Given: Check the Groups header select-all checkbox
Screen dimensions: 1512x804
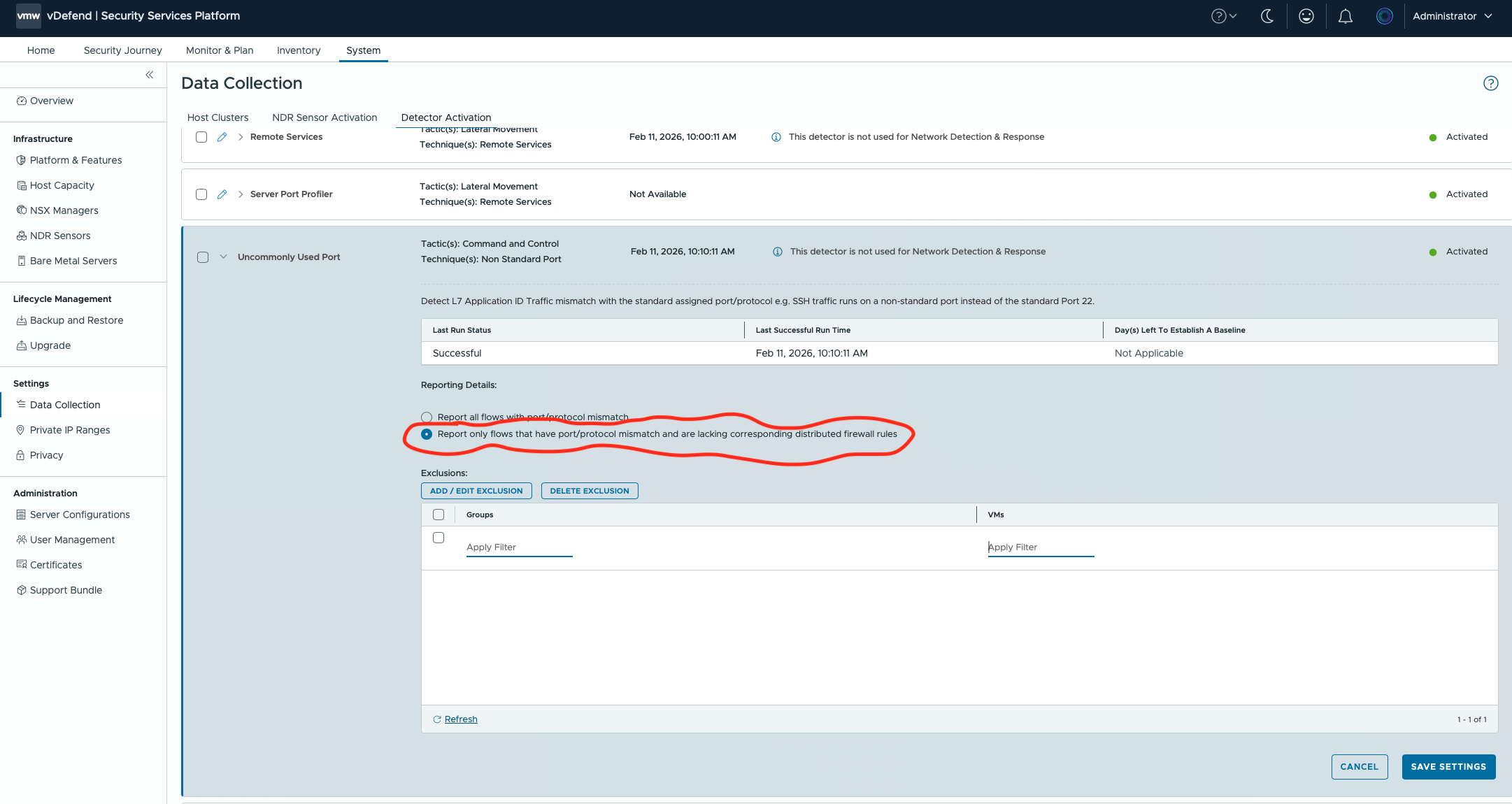Looking at the screenshot, I should click(438, 515).
